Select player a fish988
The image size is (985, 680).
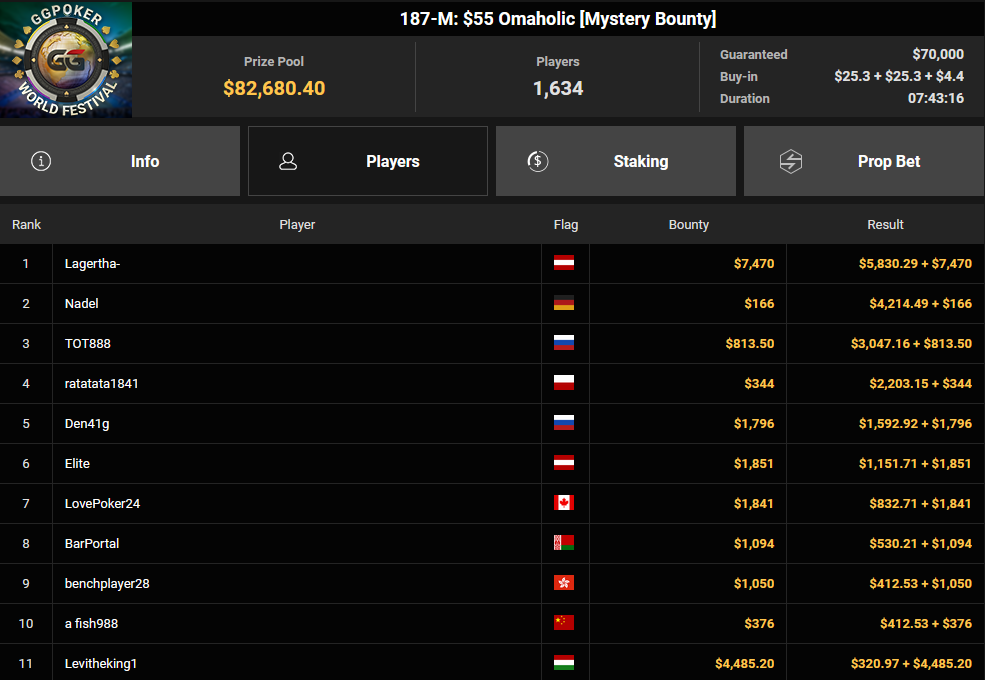pos(91,623)
